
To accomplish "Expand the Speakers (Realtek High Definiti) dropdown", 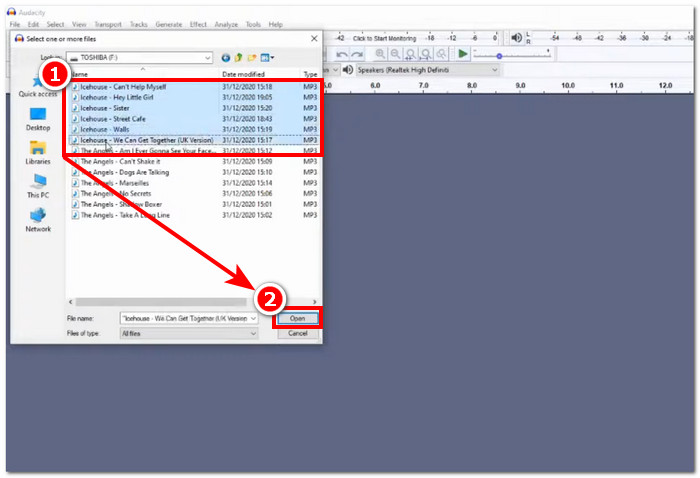I will pos(494,70).
